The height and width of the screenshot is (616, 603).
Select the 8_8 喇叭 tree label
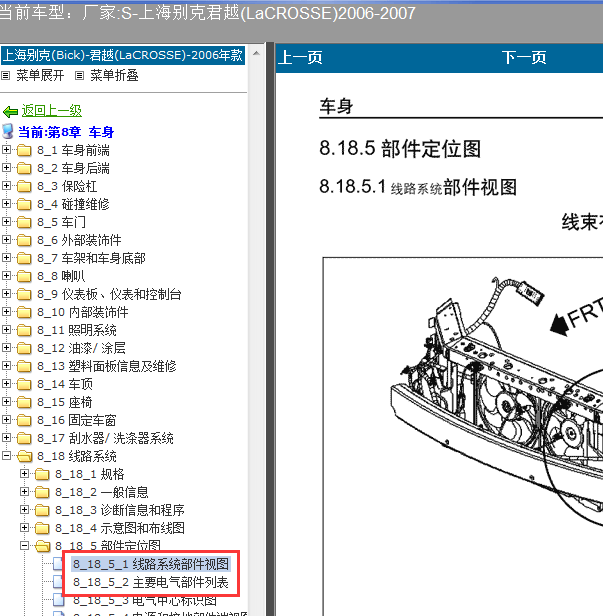coord(61,276)
